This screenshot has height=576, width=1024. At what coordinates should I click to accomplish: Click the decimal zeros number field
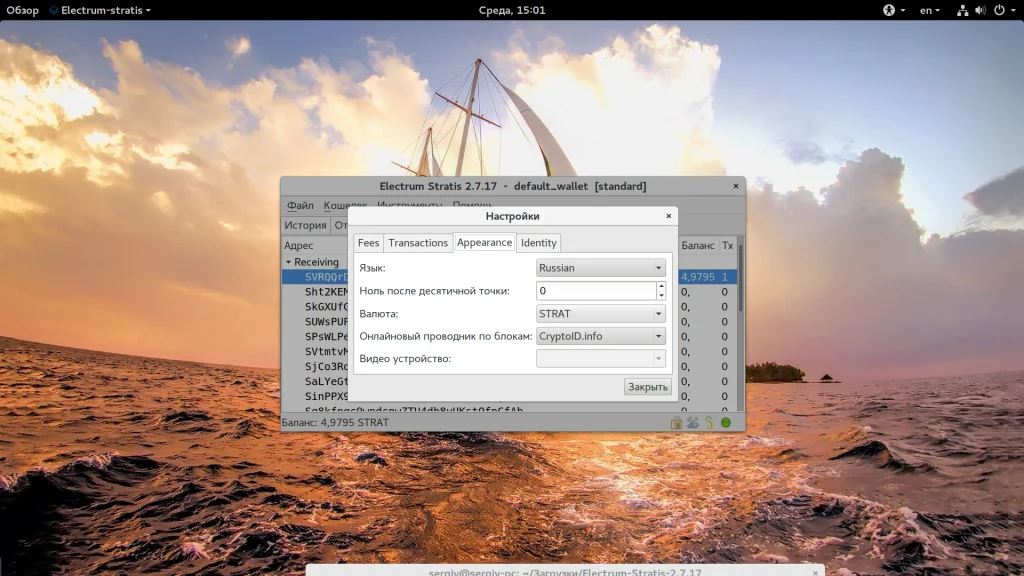point(595,291)
